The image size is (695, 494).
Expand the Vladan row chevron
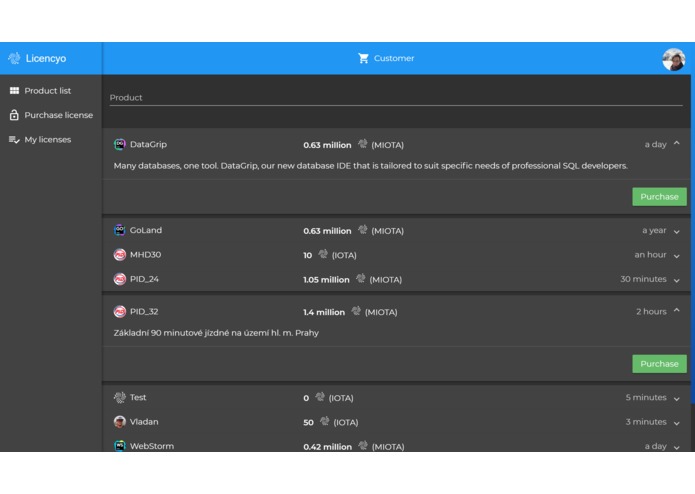tap(676, 423)
